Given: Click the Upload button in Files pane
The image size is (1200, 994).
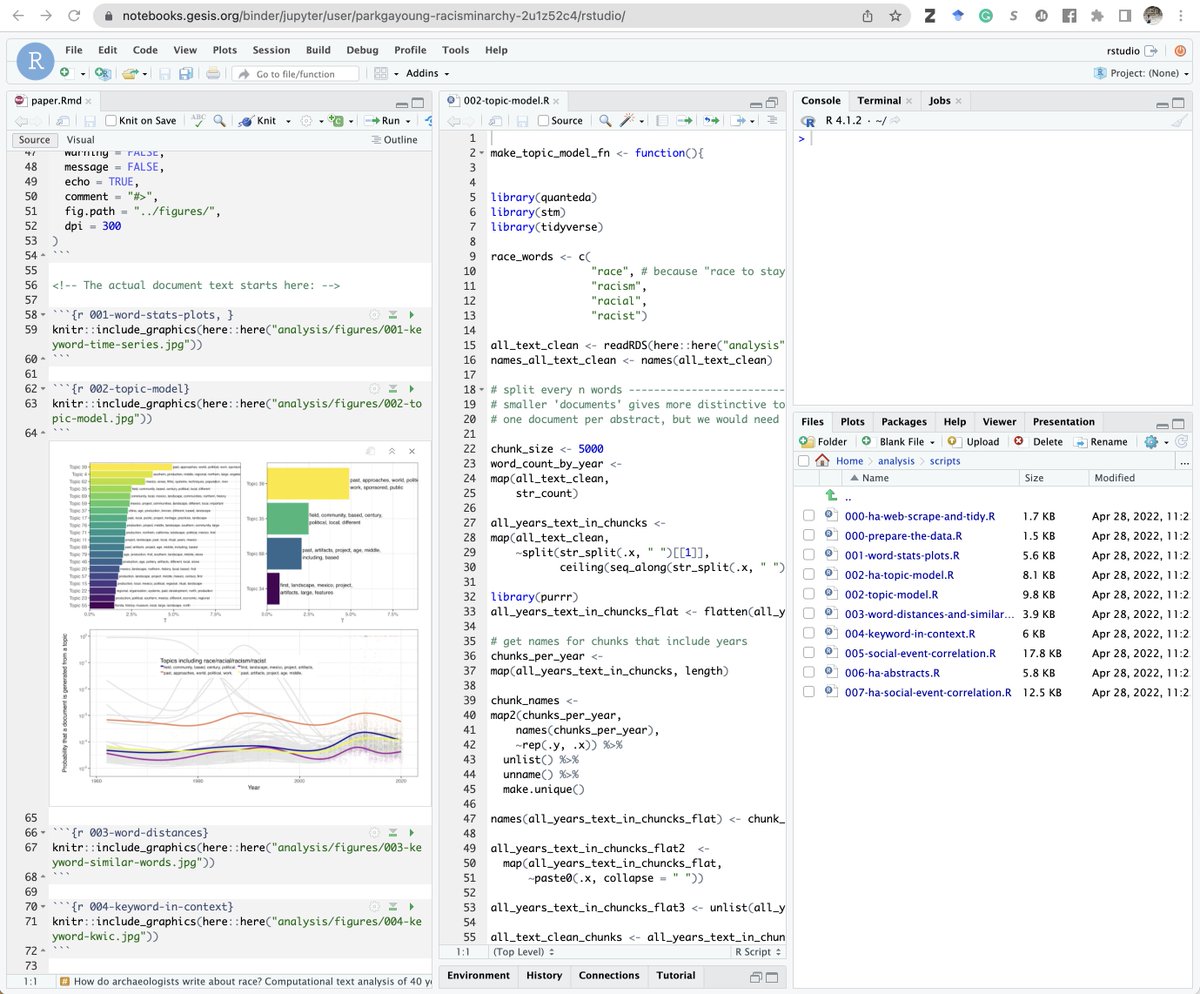Looking at the screenshot, I should tap(973, 441).
